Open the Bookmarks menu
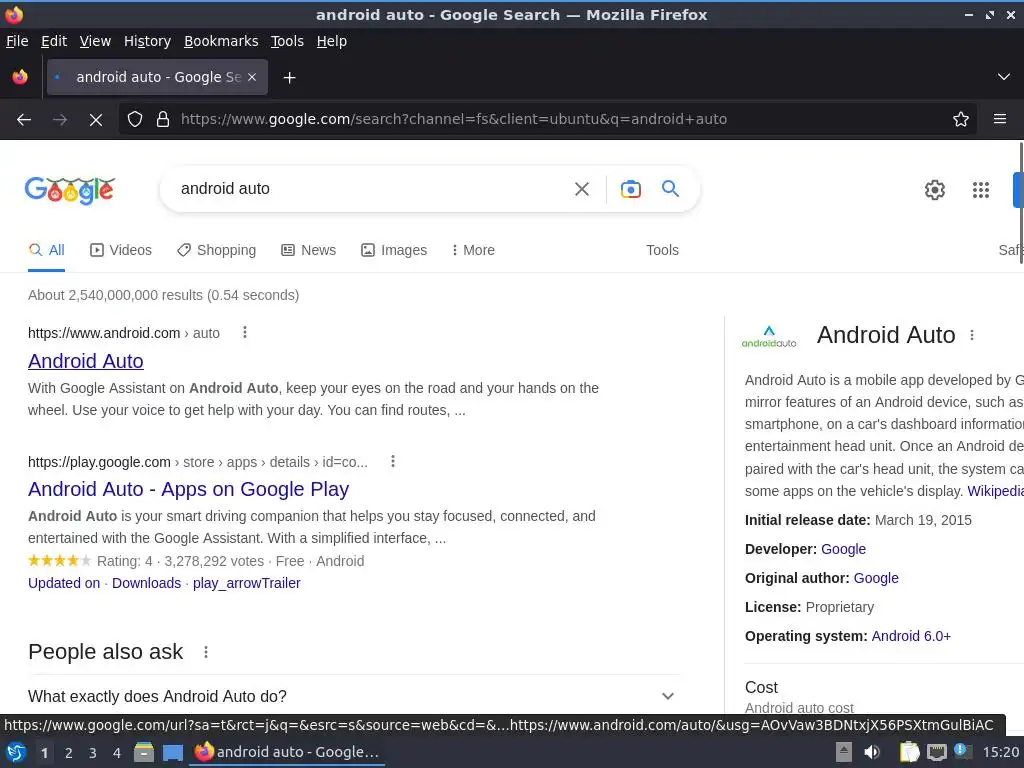Image resolution: width=1024 pixels, height=768 pixels. [x=221, y=41]
